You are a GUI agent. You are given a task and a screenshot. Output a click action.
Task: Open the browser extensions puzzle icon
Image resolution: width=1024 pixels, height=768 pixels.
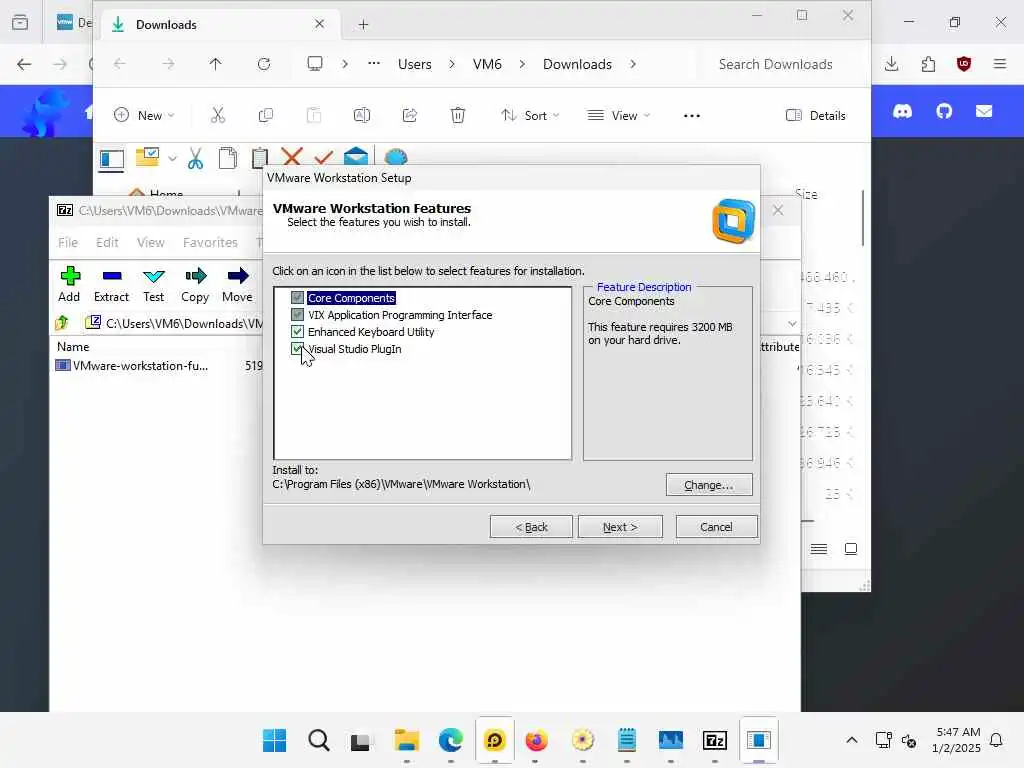point(928,64)
